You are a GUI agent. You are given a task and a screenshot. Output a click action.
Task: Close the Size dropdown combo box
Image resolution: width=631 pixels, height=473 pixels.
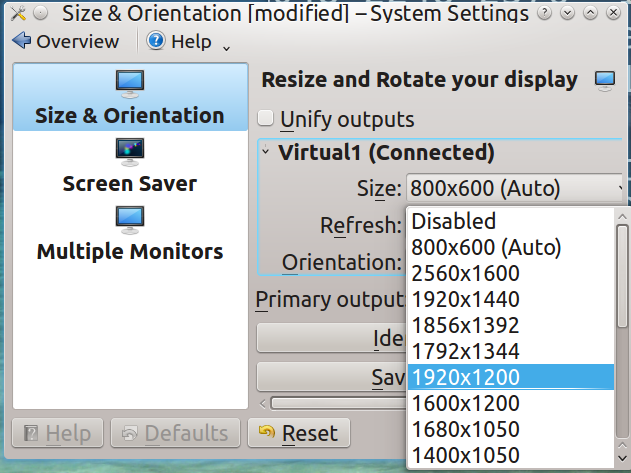(x=514, y=188)
